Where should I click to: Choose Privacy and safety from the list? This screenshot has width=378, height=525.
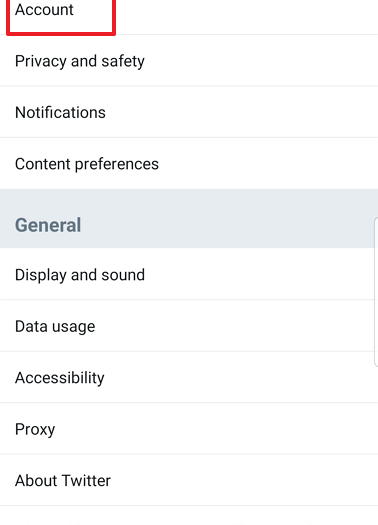click(189, 61)
